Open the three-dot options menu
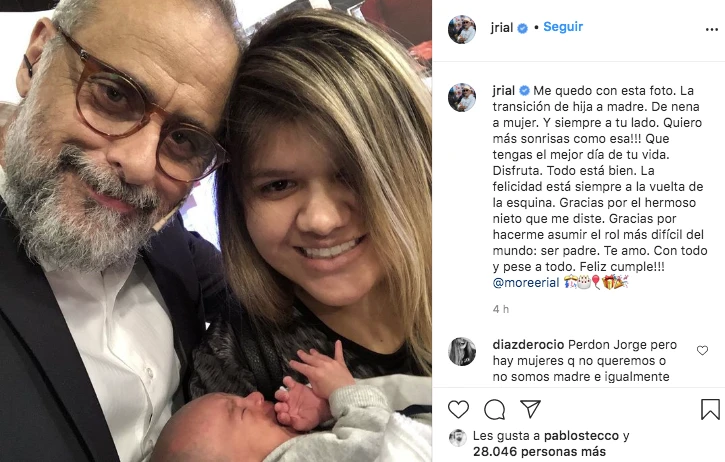This screenshot has width=725, height=462. [712, 30]
